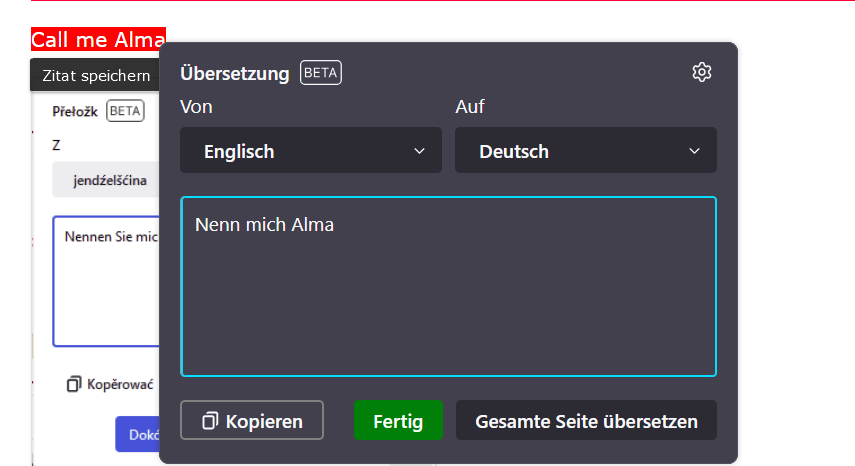Click the BETA badge beside Übersetzung
This screenshot has width=855, height=466.
click(321, 73)
